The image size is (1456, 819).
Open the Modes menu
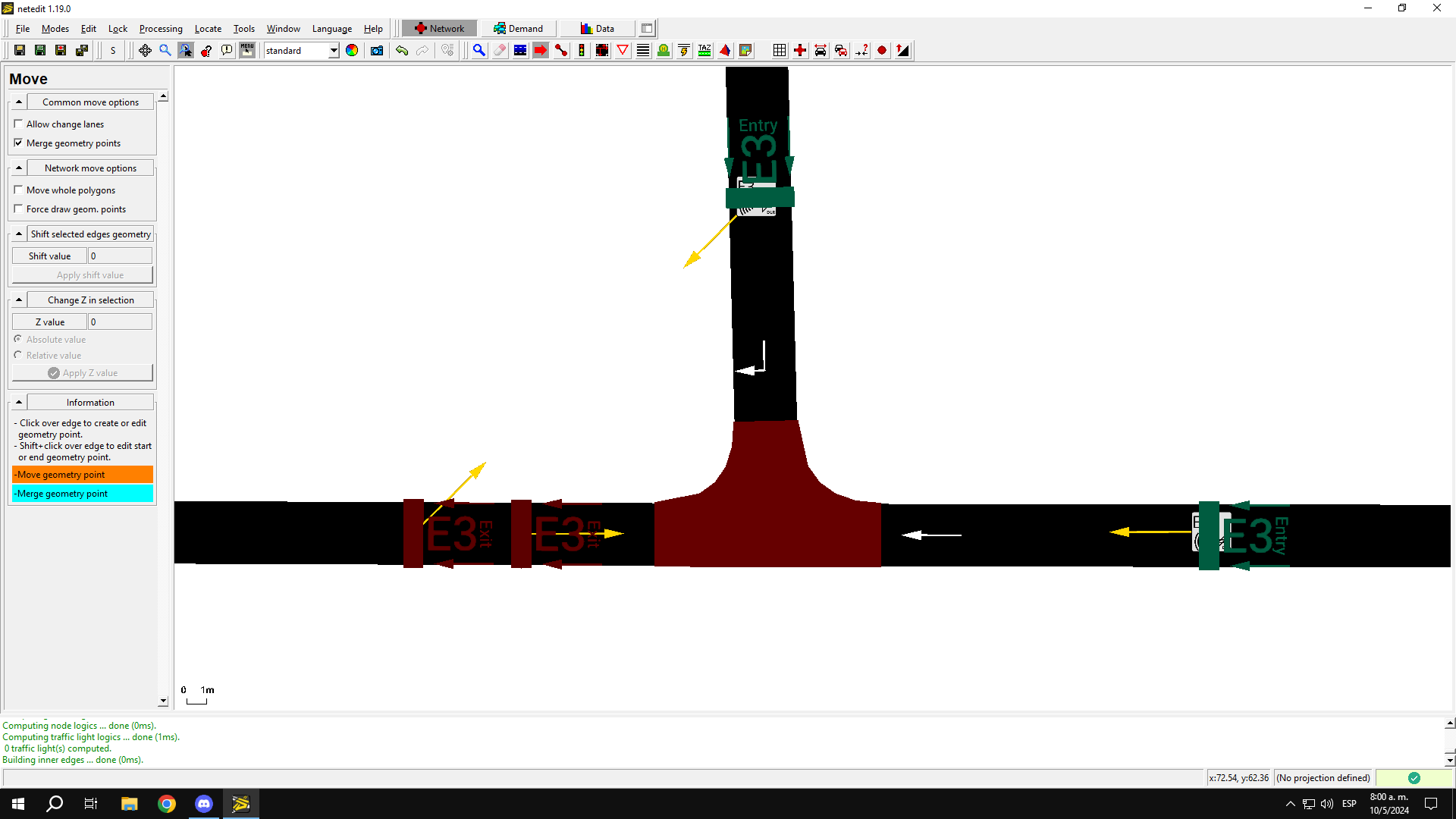pos(55,29)
